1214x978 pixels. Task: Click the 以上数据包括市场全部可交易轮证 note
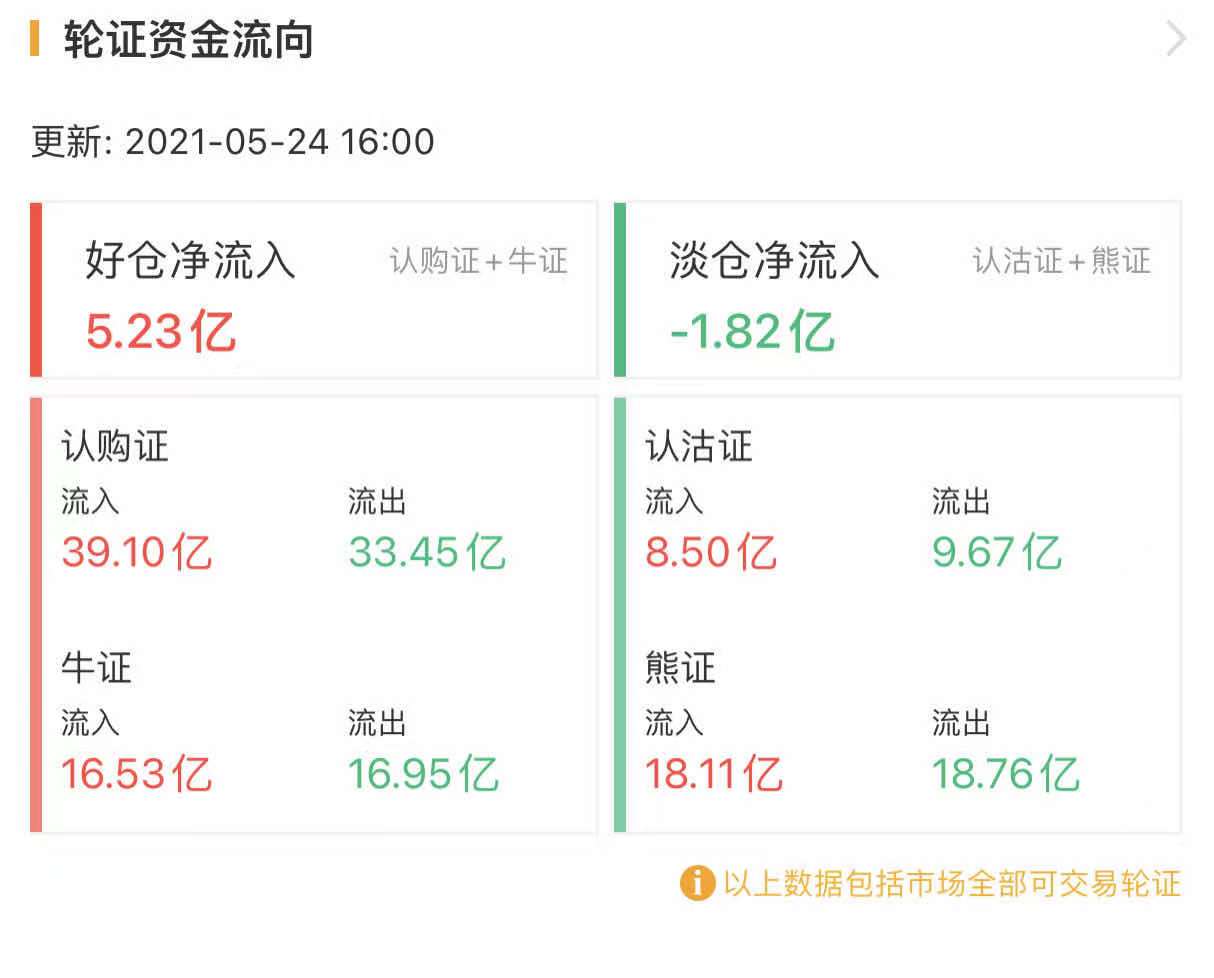pos(952,883)
